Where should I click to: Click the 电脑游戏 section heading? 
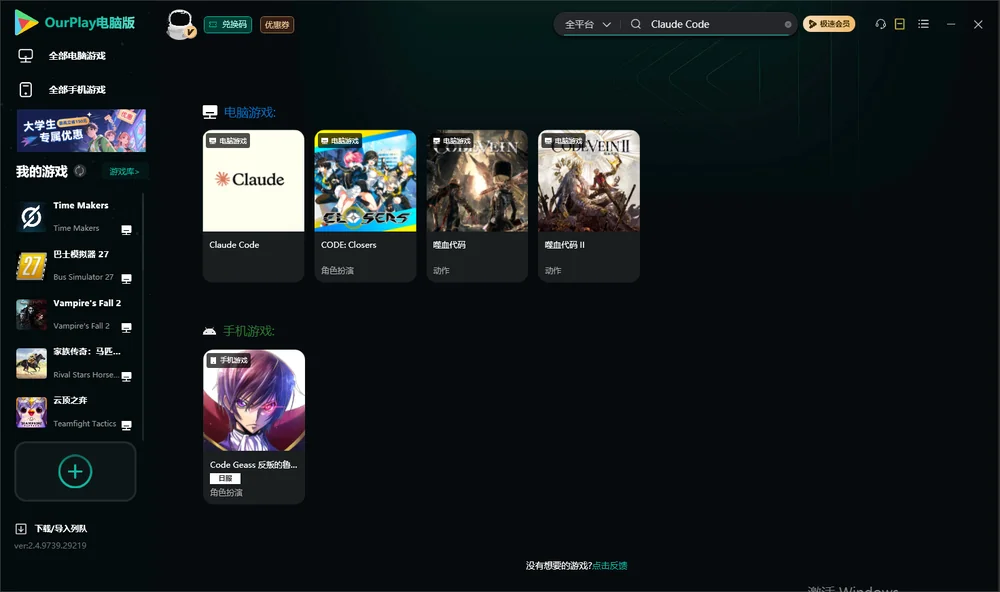pos(249,113)
